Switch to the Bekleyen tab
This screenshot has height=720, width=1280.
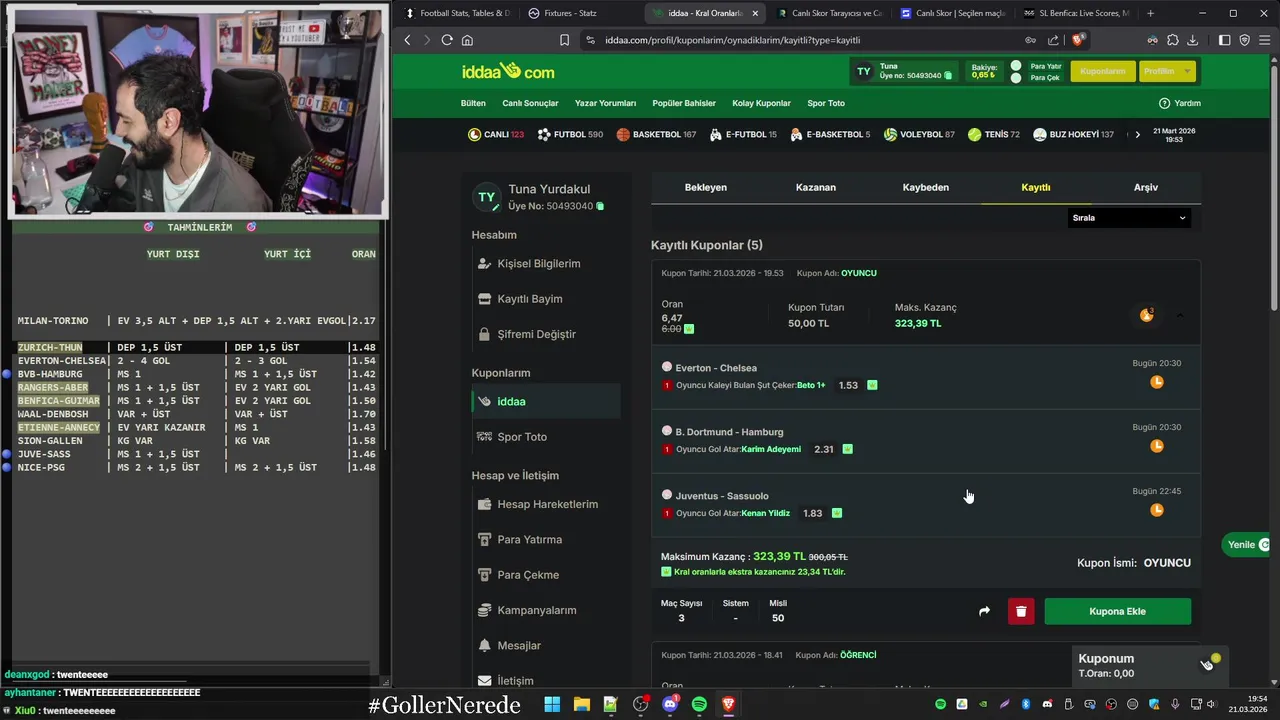(x=706, y=187)
